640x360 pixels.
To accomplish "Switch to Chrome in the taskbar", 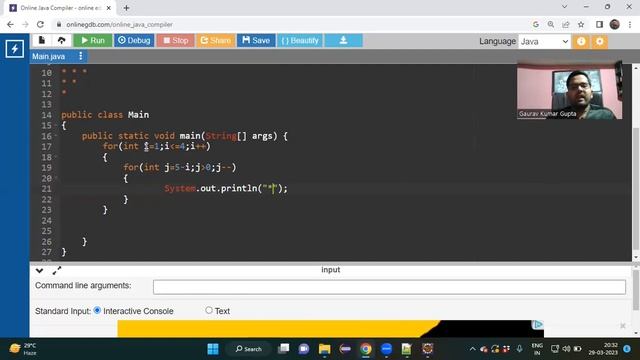I will click(366, 349).
